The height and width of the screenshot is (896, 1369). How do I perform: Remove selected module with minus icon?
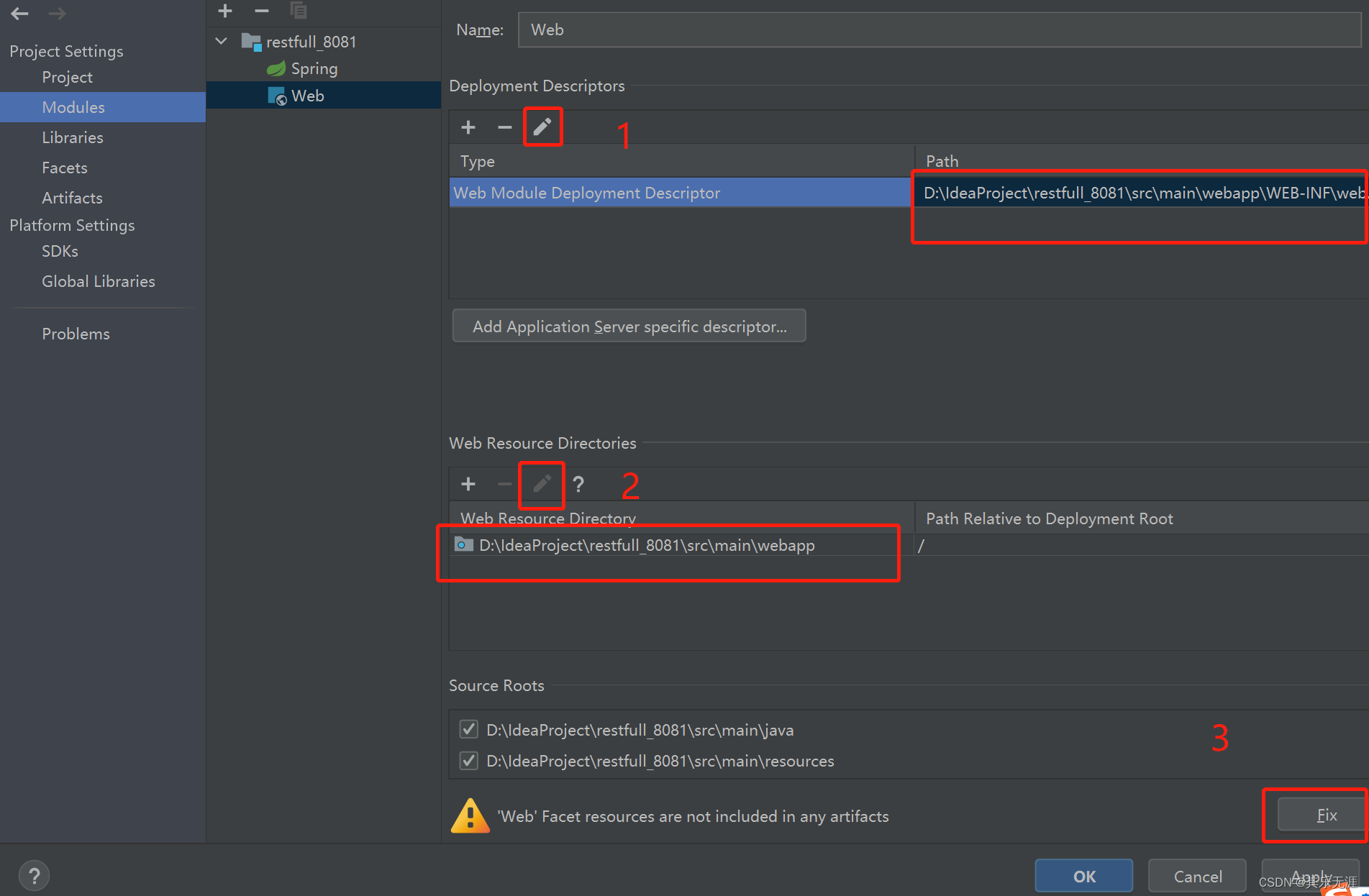coord(262,11)
